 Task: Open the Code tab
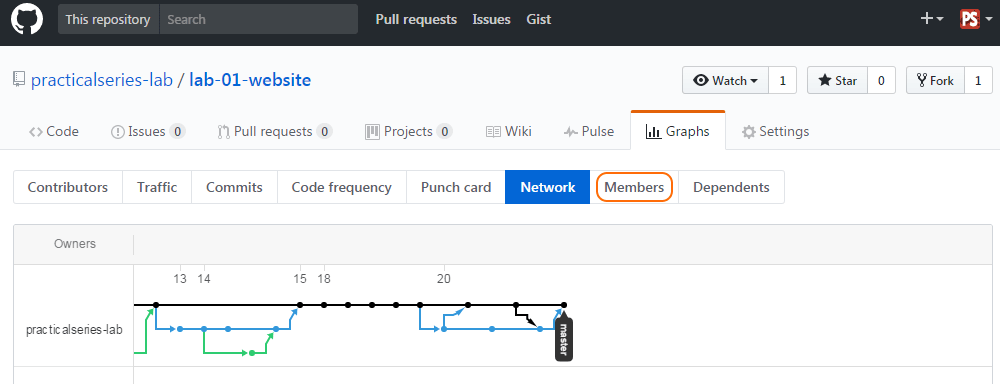54,131
